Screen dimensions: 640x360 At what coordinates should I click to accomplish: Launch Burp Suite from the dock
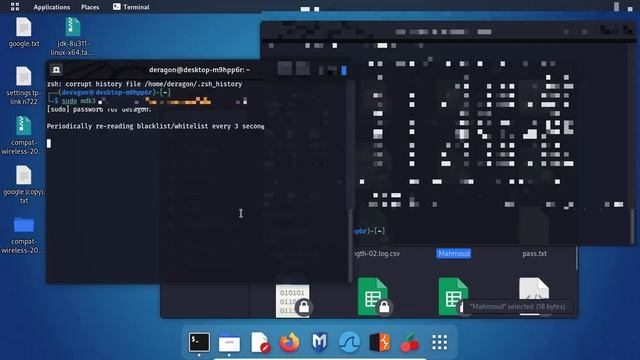pos(380,342)
